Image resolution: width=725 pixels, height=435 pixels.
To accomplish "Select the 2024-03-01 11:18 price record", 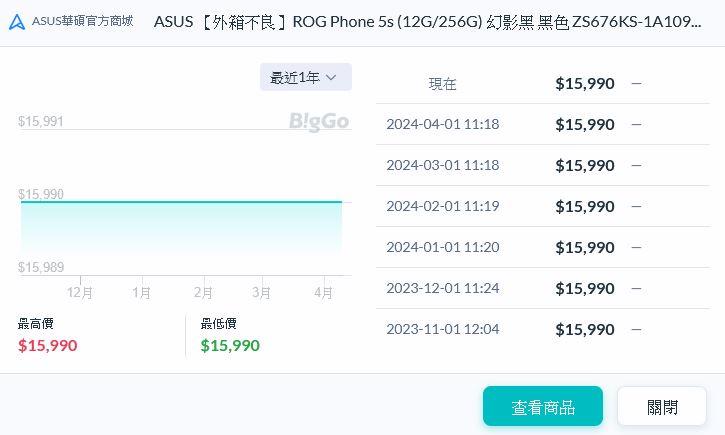I will [542, 165].
